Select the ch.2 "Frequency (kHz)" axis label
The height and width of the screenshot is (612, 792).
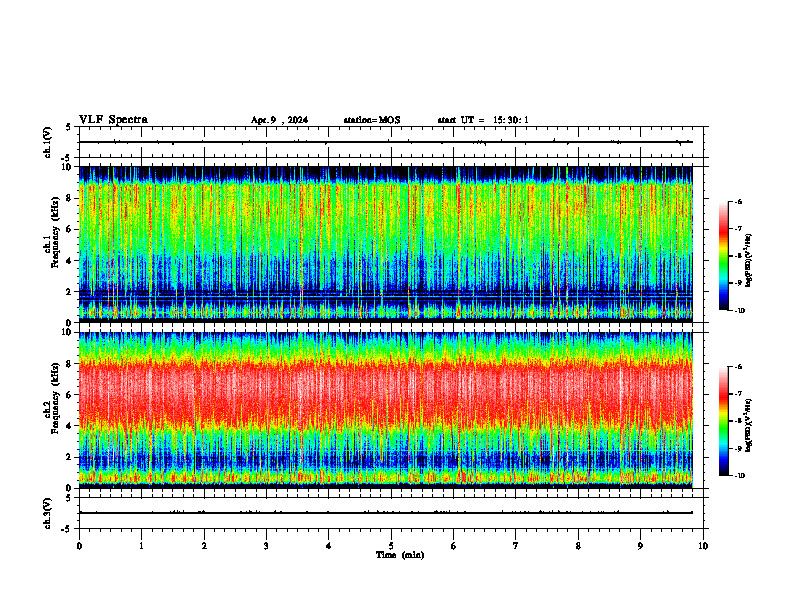pos(55,398)
